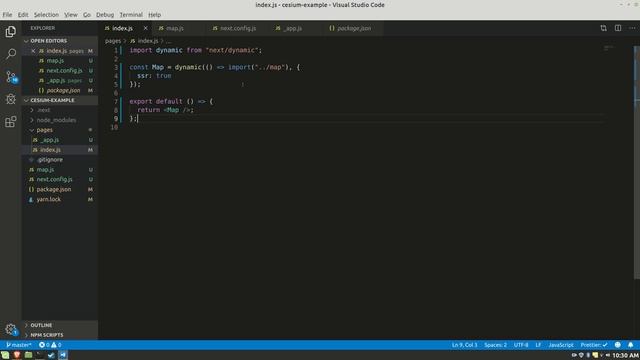Open map.js in the project tree
This screenshot has height=360, width=640.
click(60, 169)
